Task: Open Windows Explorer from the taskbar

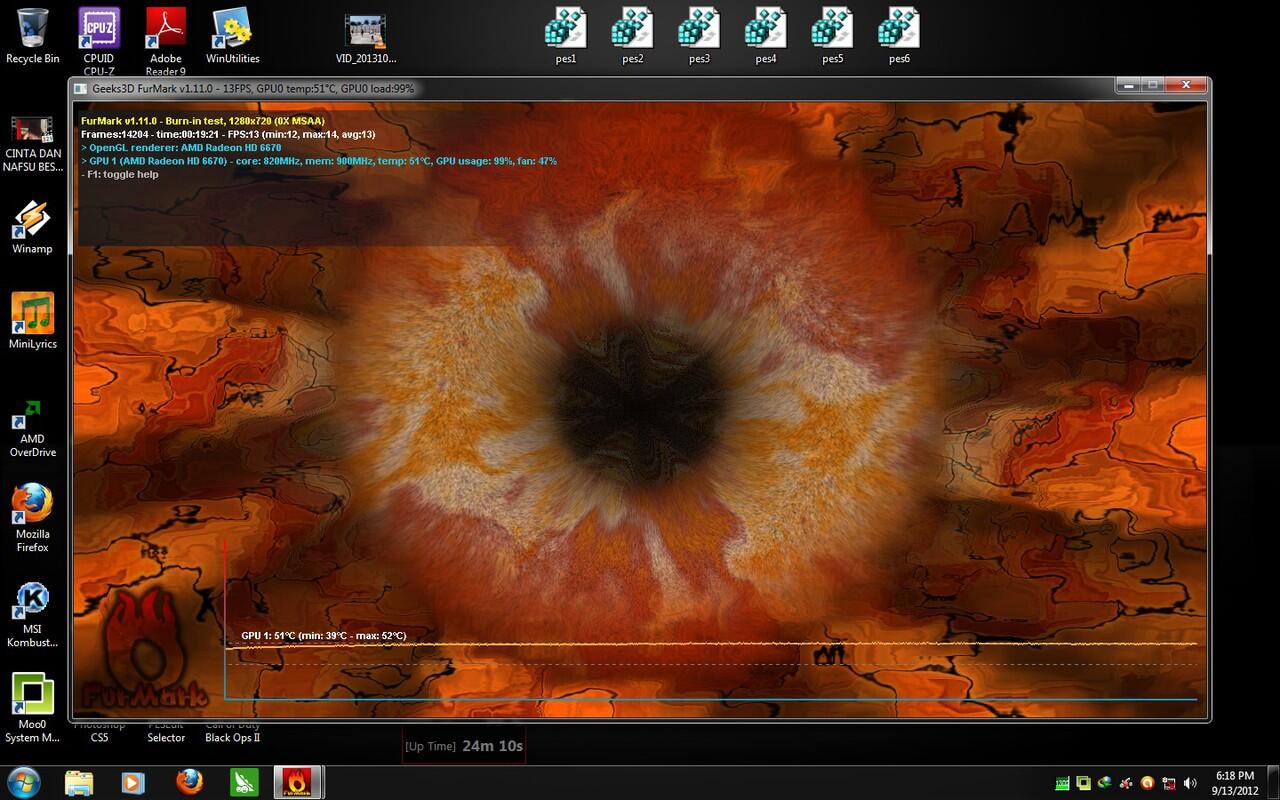Action: tap(79, 782)
